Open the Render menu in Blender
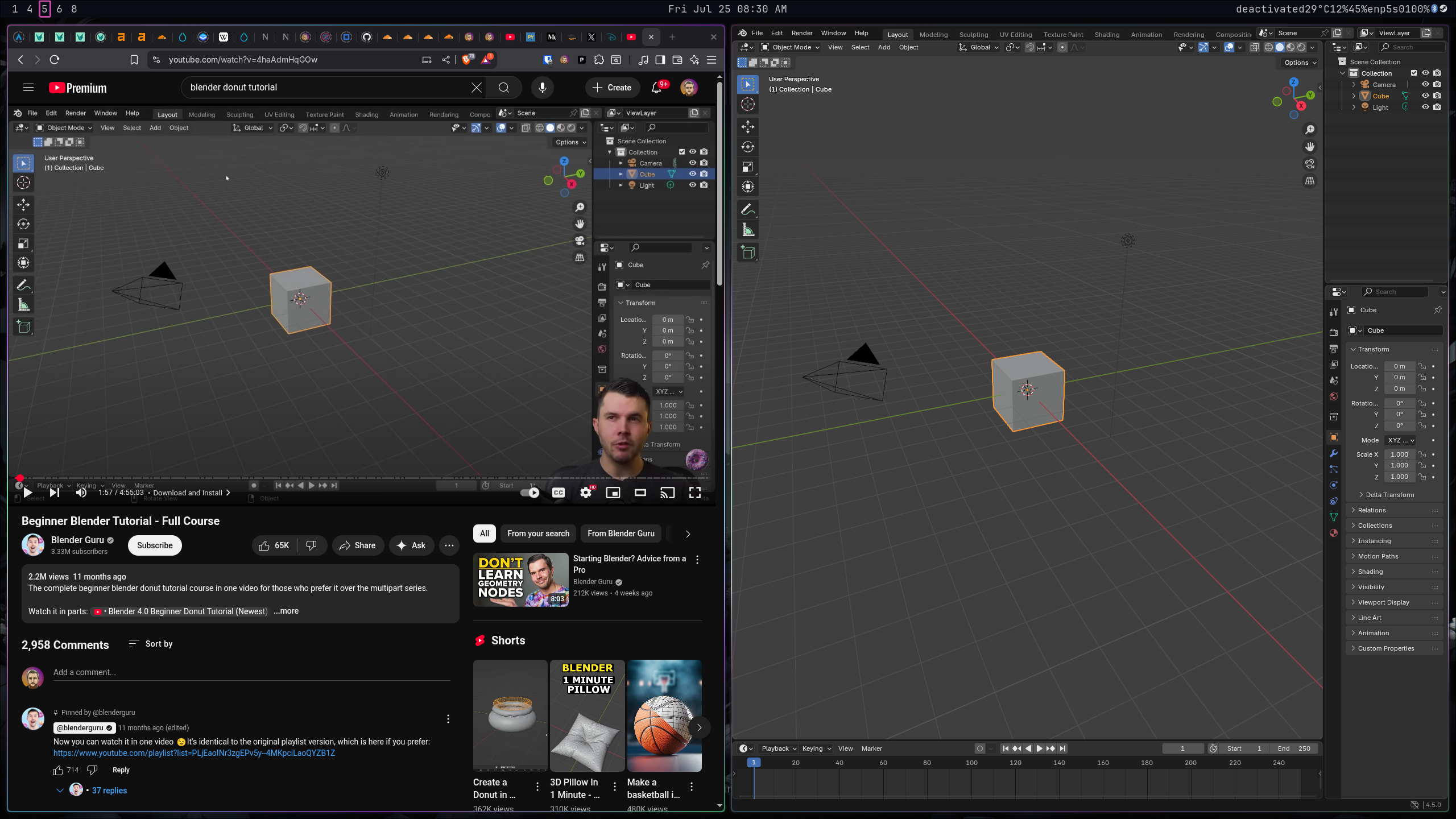Screen dimensions: 1456x819 tap(802, 33)
